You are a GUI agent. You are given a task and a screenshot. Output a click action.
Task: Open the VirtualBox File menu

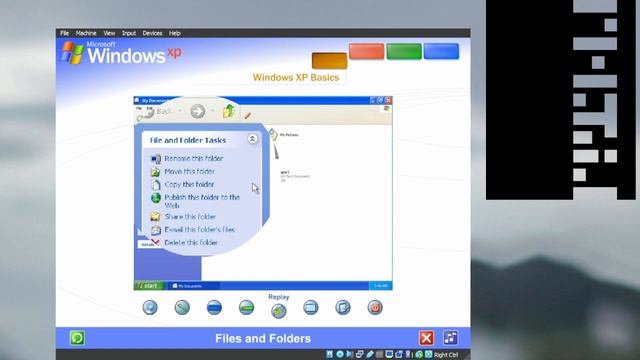pos(64,33)
